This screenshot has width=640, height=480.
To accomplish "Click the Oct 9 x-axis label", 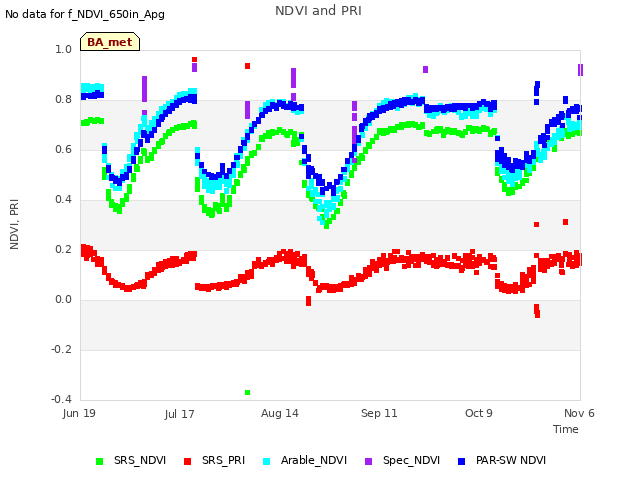I will click(479, 413).
